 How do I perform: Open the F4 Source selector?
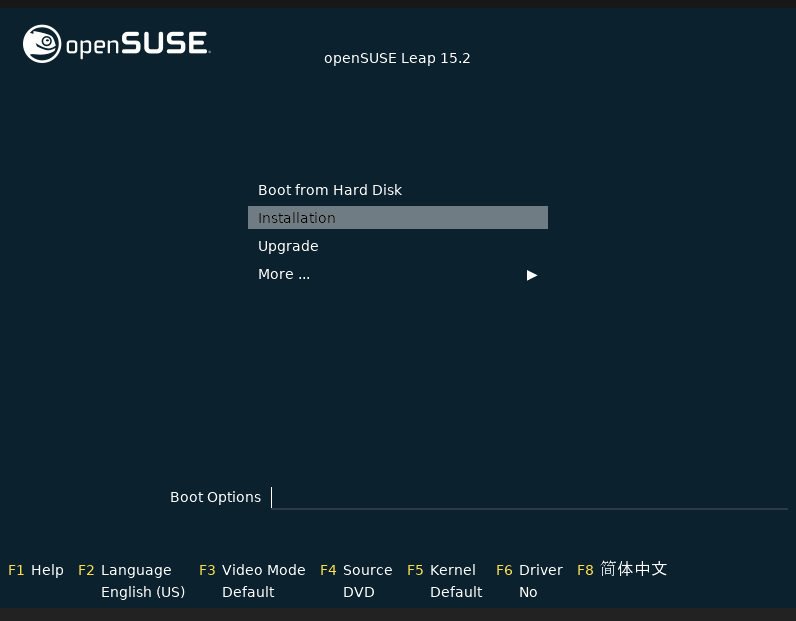(356, 570)
